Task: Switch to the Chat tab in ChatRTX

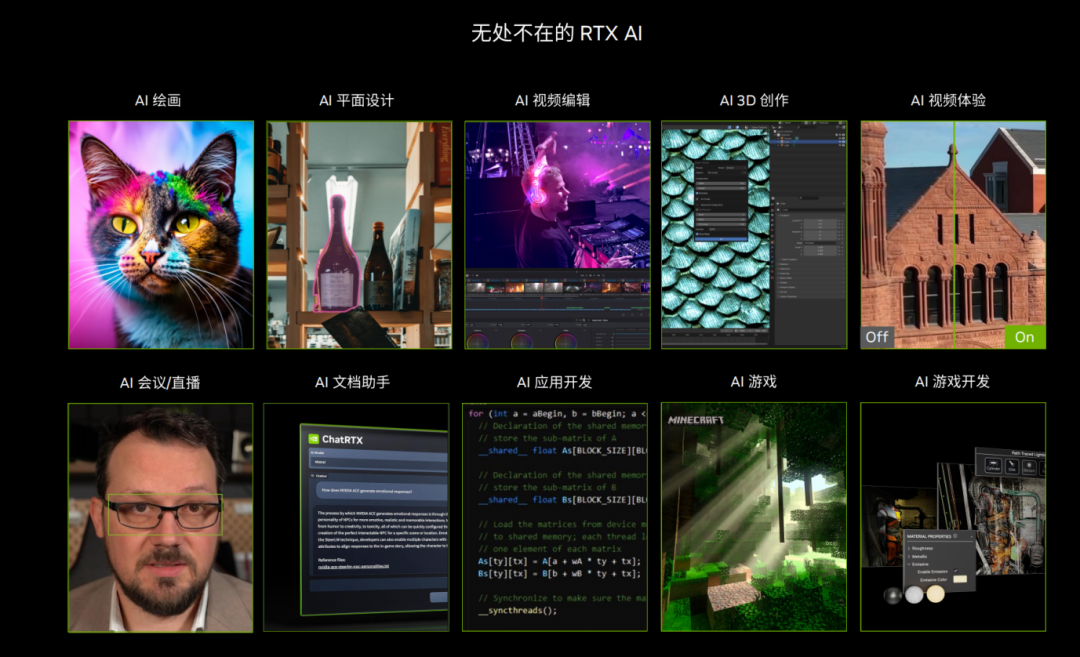Action: [320, 475]
